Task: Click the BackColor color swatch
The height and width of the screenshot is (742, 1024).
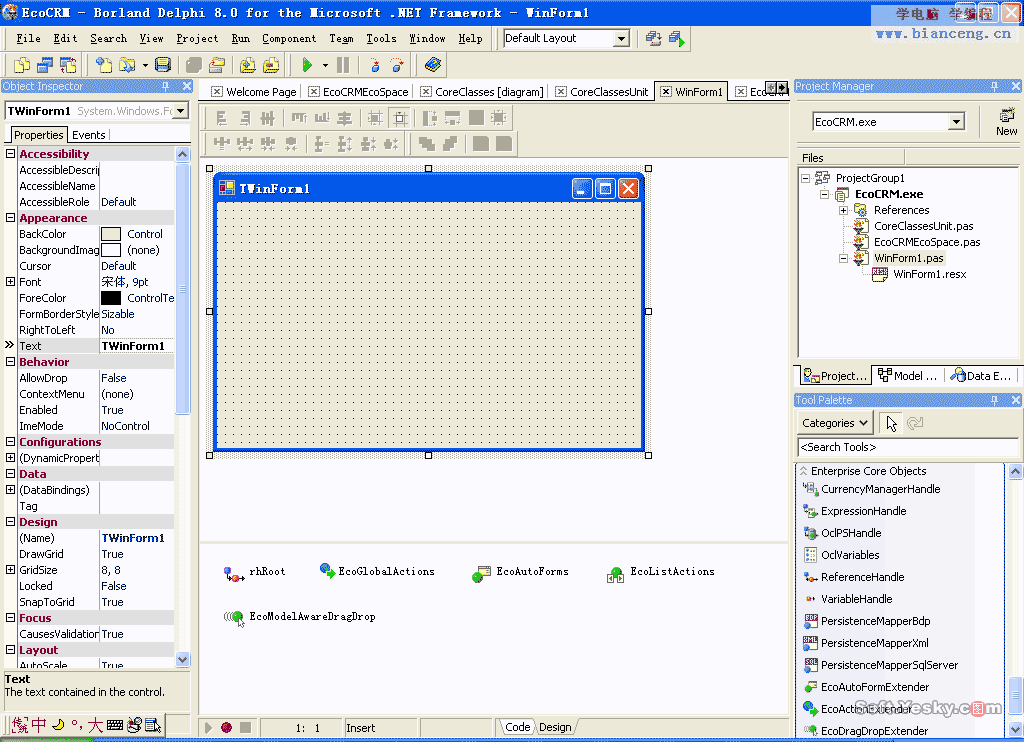Action: pos(111,234)
